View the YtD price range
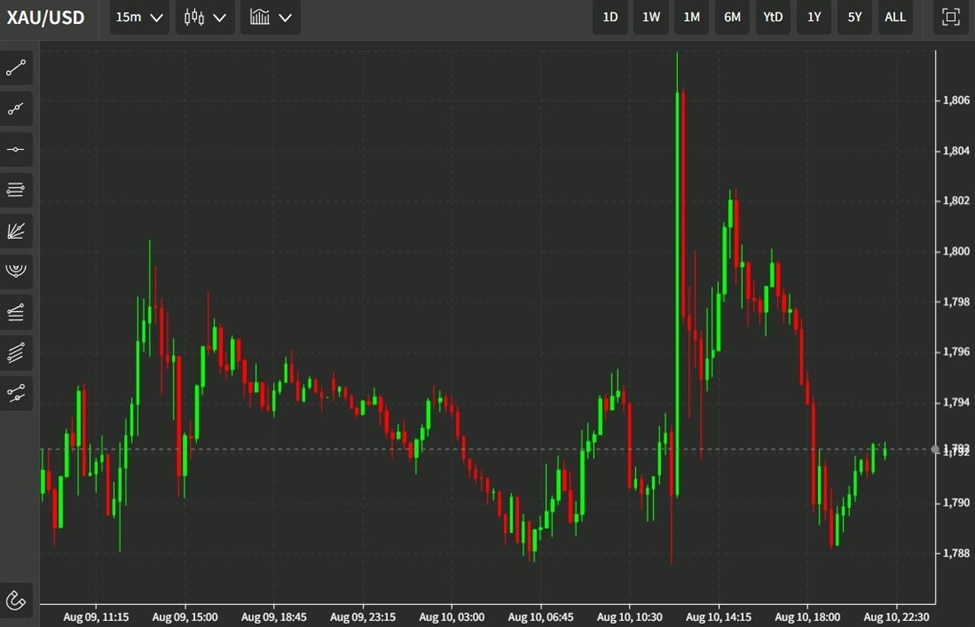Screen dimensions: 975x627 [x=772, y=17]
